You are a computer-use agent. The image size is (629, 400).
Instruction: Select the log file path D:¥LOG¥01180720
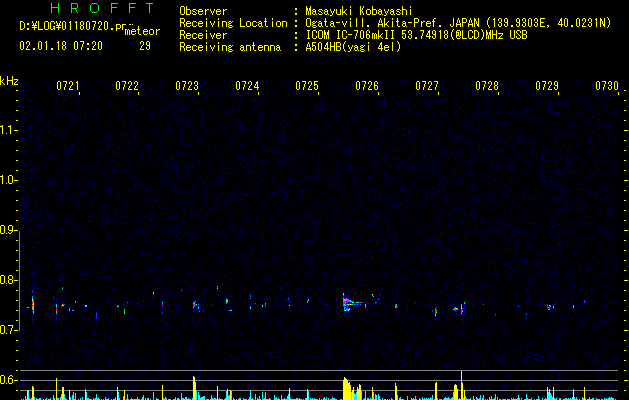(67, 26)
